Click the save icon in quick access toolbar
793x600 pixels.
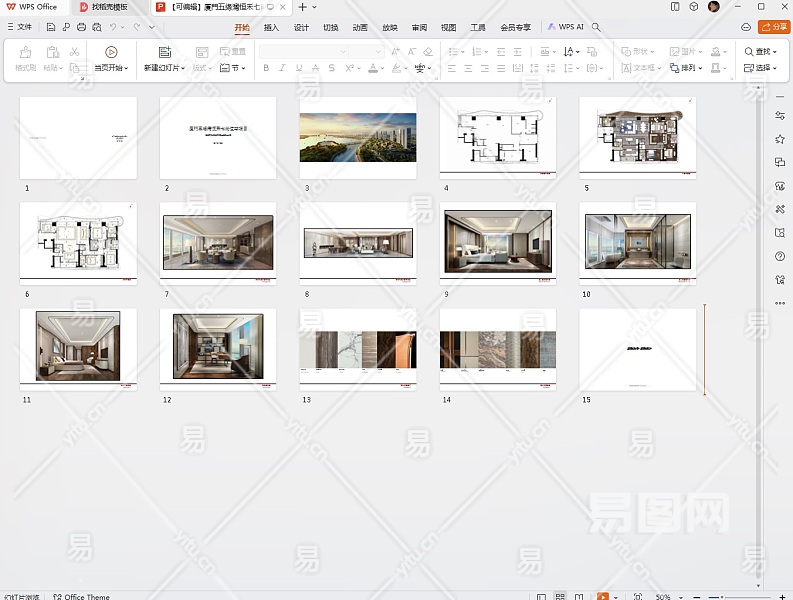tap(51, 27)
